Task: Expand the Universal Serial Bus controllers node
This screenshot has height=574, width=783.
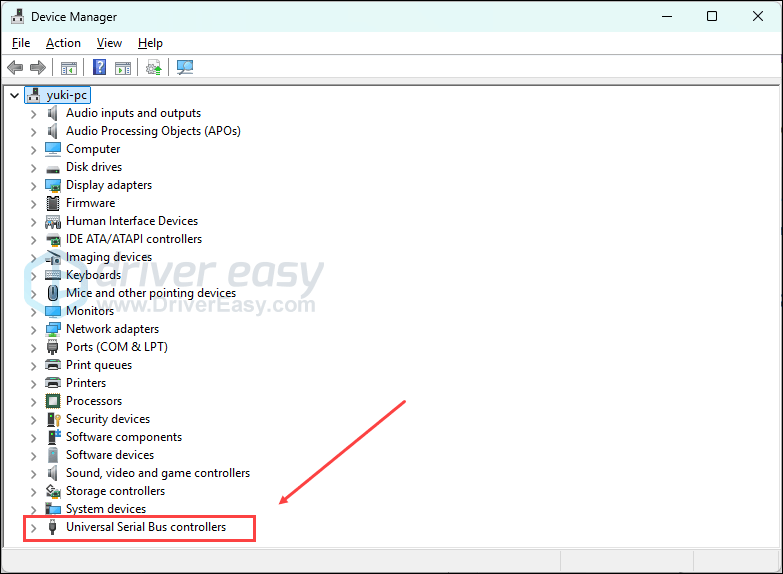Action: click(33, 527)
